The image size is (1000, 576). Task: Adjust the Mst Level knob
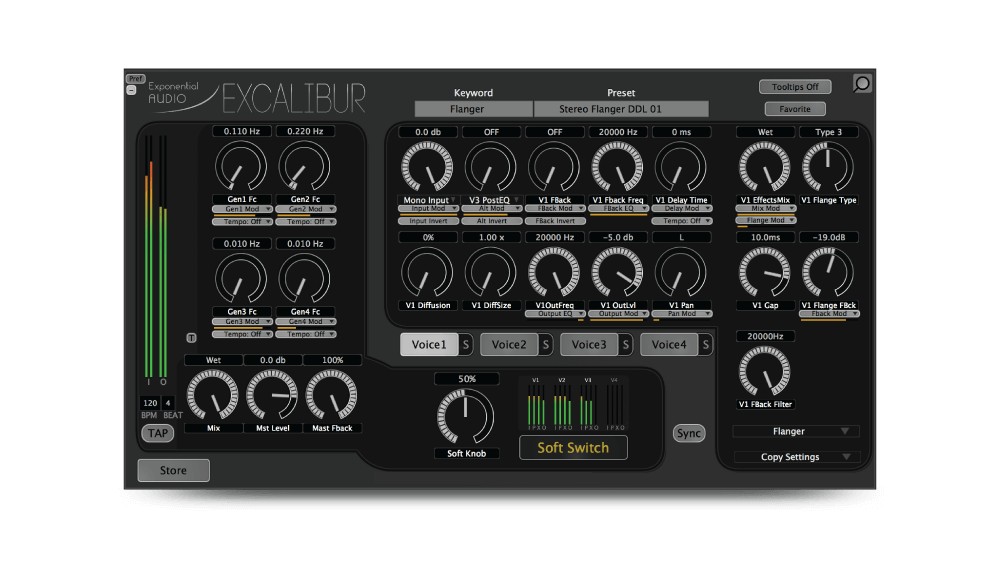click(x=272, y=395)
